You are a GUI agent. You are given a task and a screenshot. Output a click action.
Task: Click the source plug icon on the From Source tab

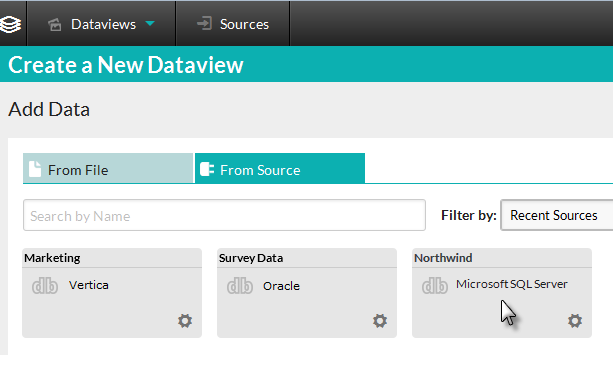207,169
